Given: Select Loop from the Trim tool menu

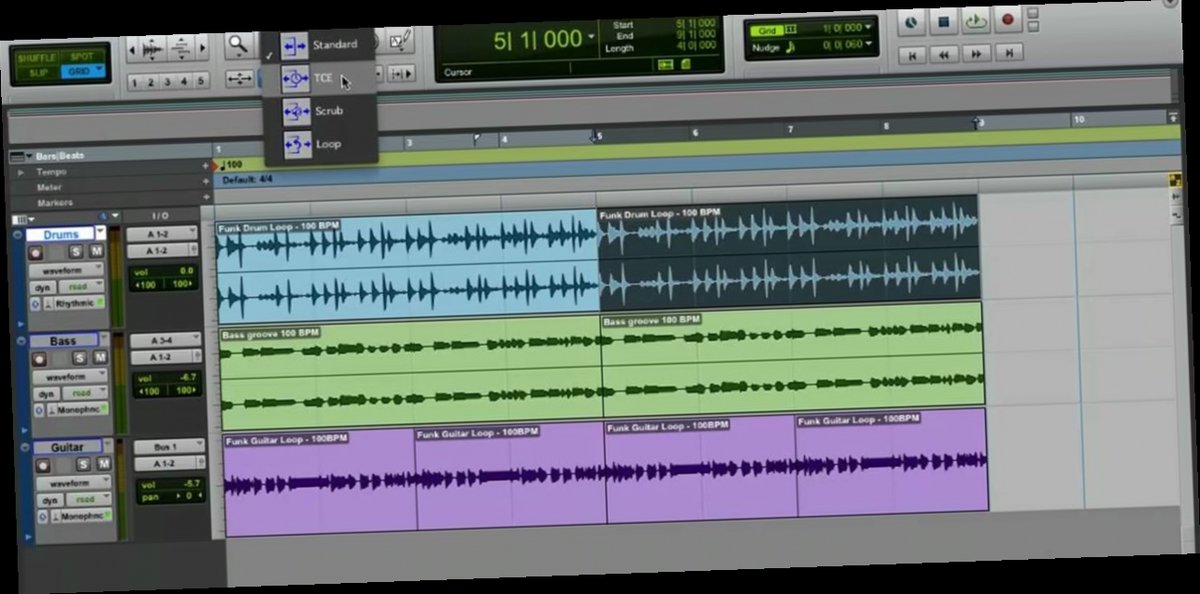Looking at the screenshot, I should [327, 144].
